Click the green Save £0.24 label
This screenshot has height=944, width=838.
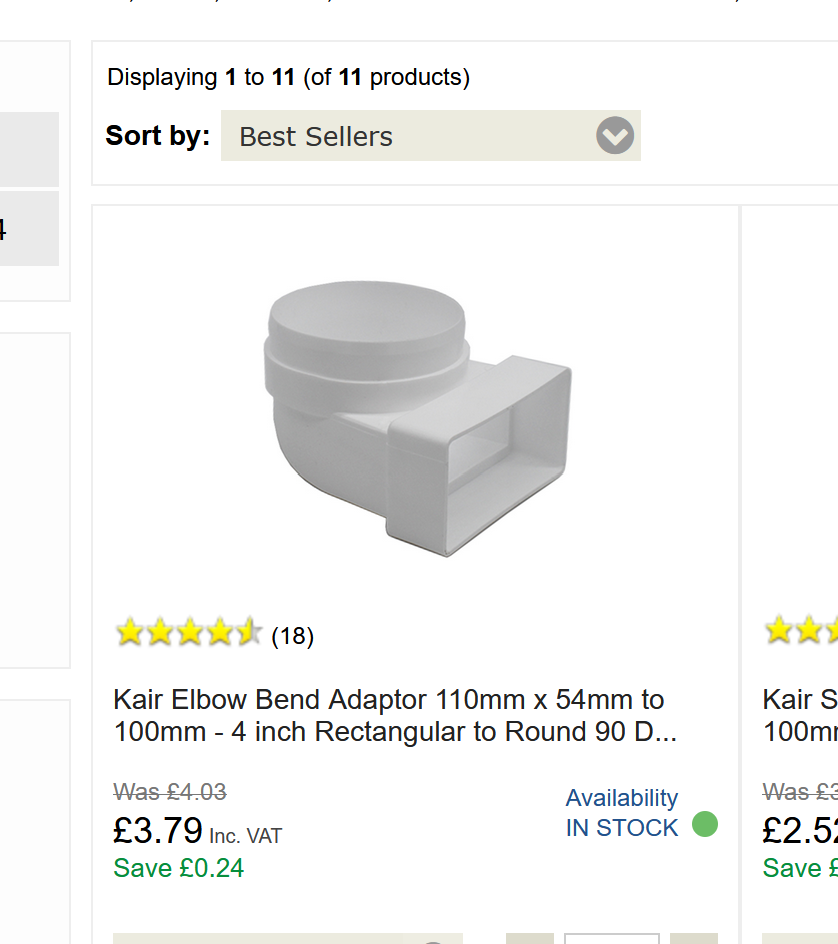(x=179, y=868)
